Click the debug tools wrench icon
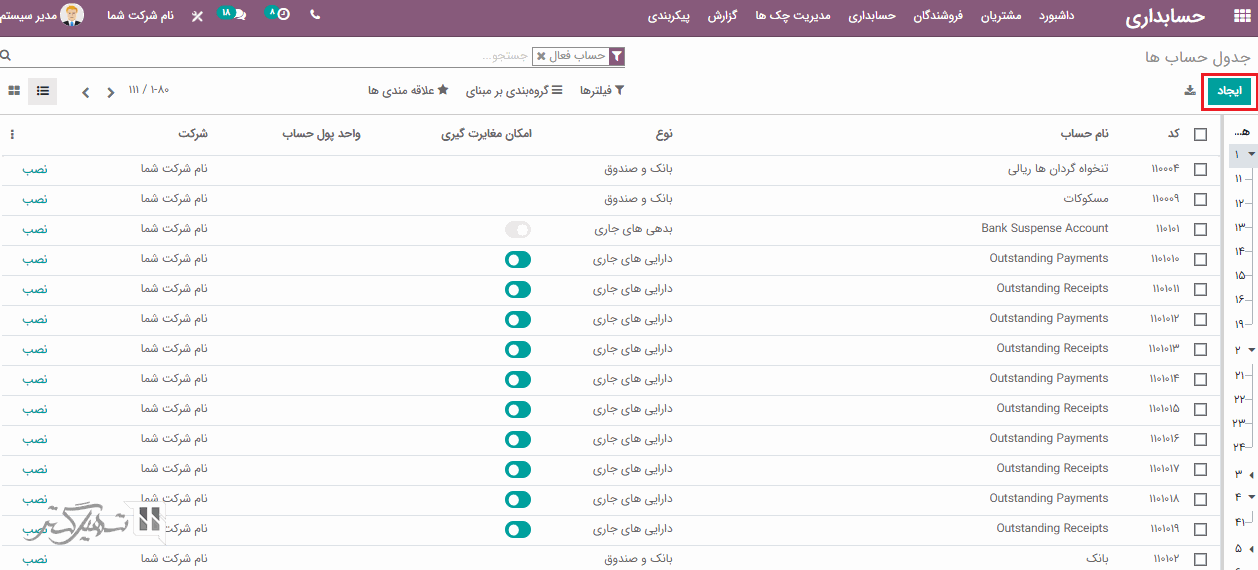This screenshot has width=1258, height=570. (197, 16)
